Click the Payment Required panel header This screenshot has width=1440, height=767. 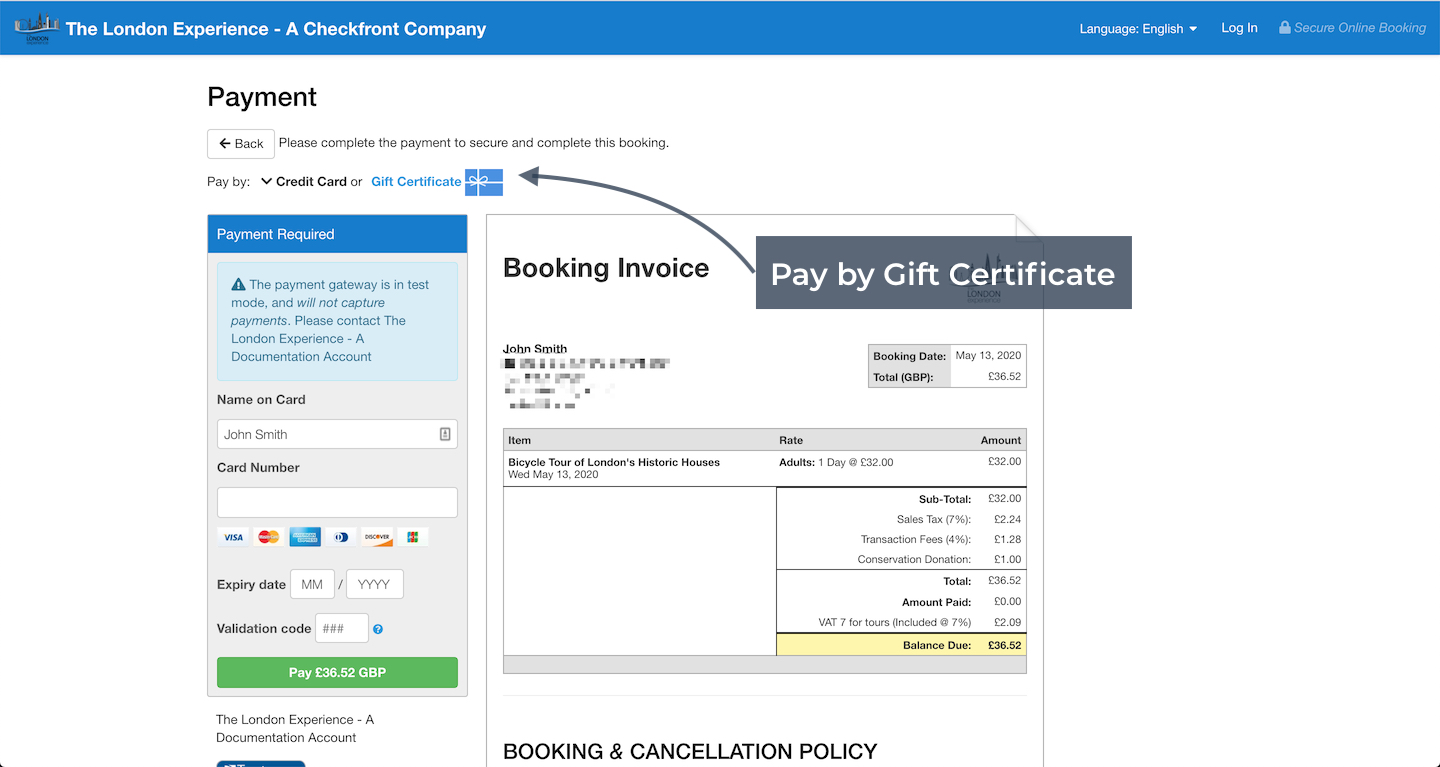(x=337, y=234)
